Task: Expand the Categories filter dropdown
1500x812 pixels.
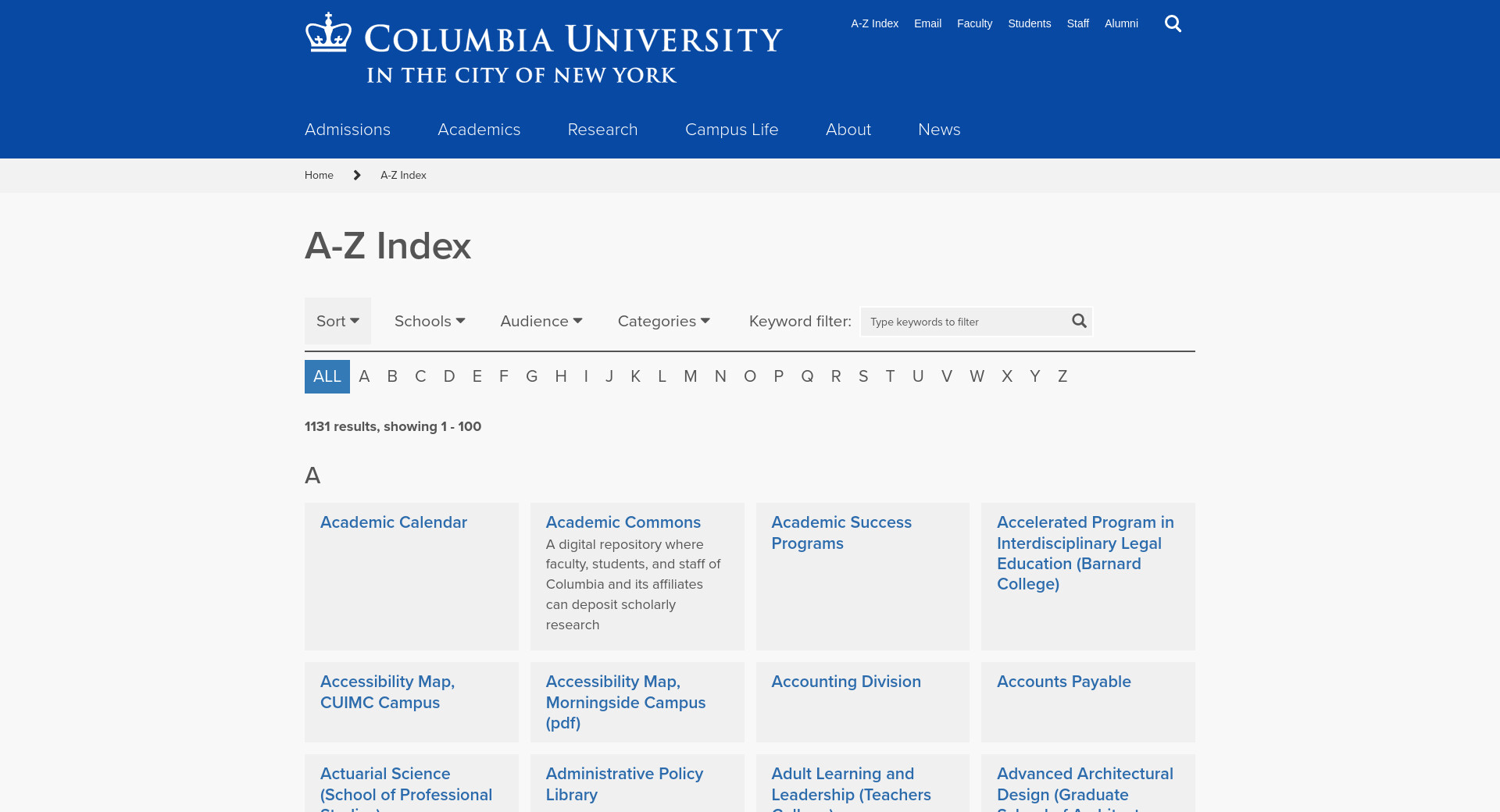Action: [x=663, y=321]
